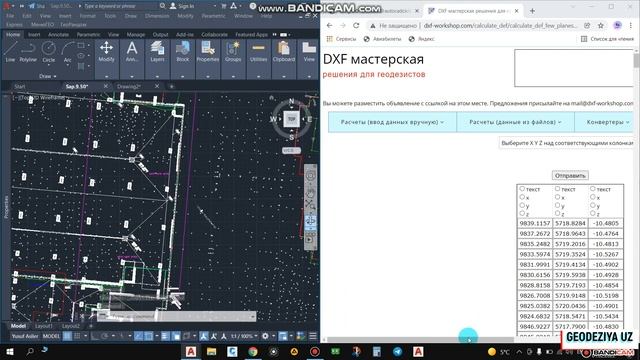Image resolution: width=640 pixels, height=360 pixels.
Task: Select the Arc drawing tool
Action: (x=67, y=52)
